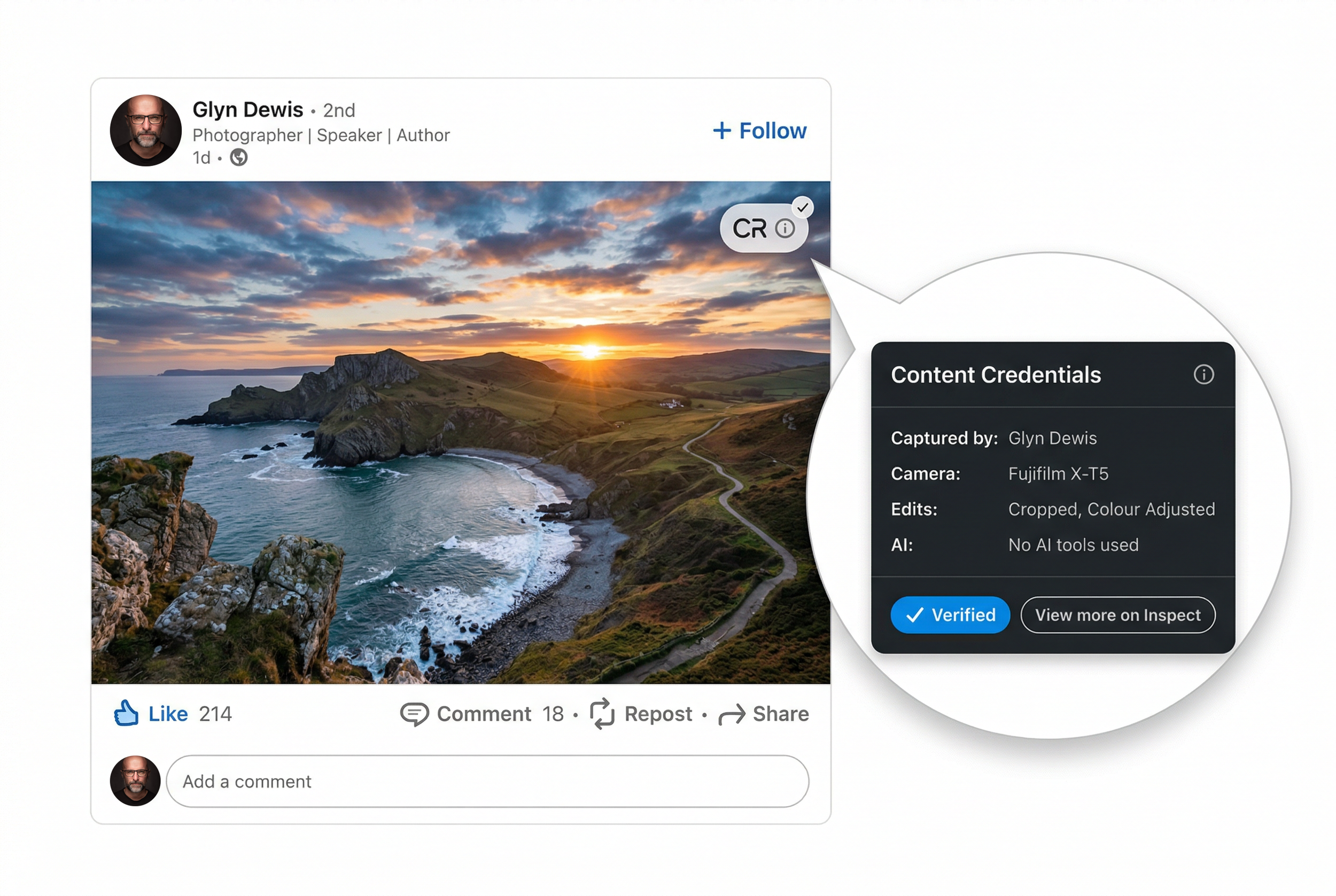Open the Comment speech bubble icon
The image size is (1336, 896).
pyautogui.click(x=414, y=713)
